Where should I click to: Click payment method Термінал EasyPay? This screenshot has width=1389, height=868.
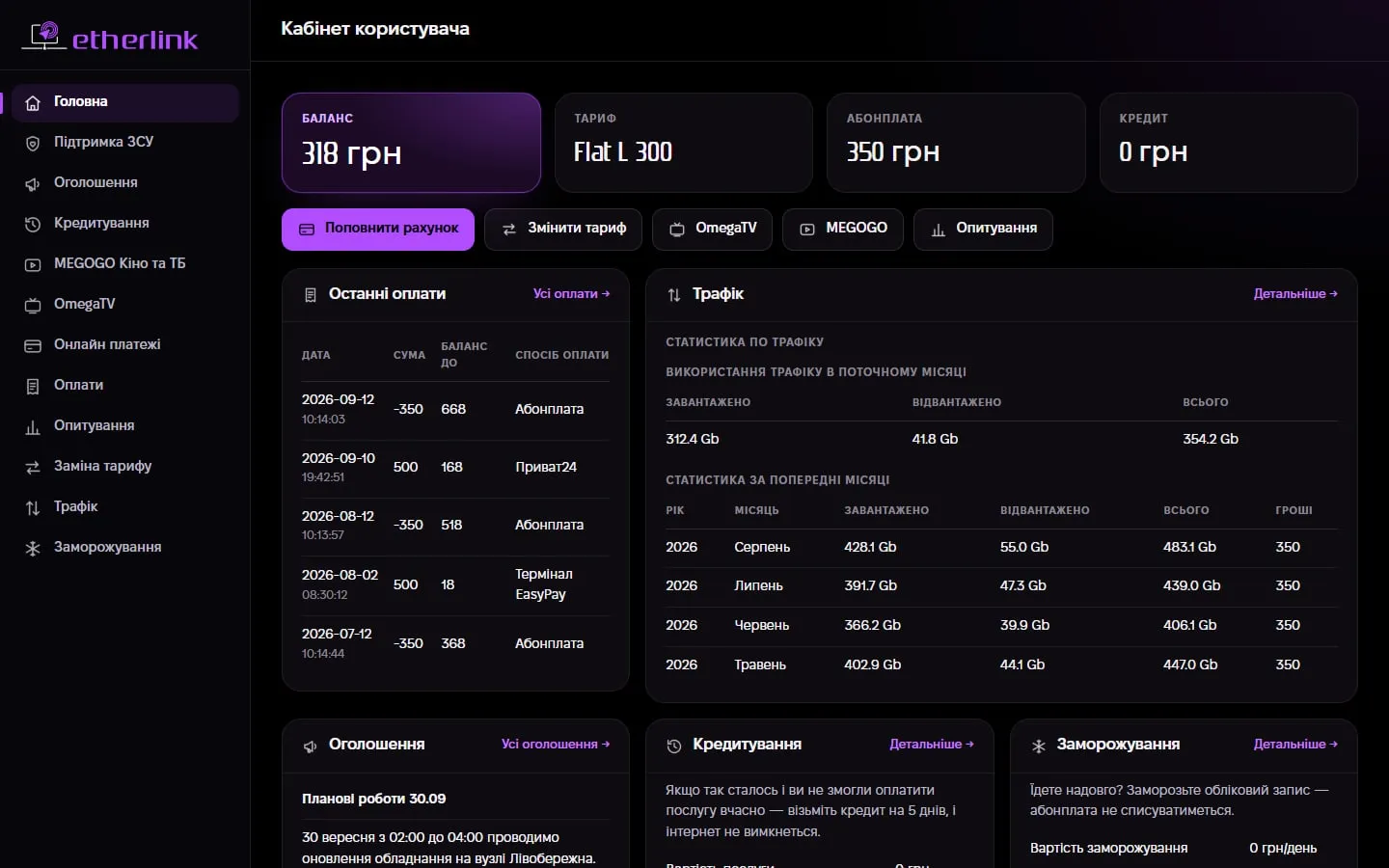click(544, 584)
